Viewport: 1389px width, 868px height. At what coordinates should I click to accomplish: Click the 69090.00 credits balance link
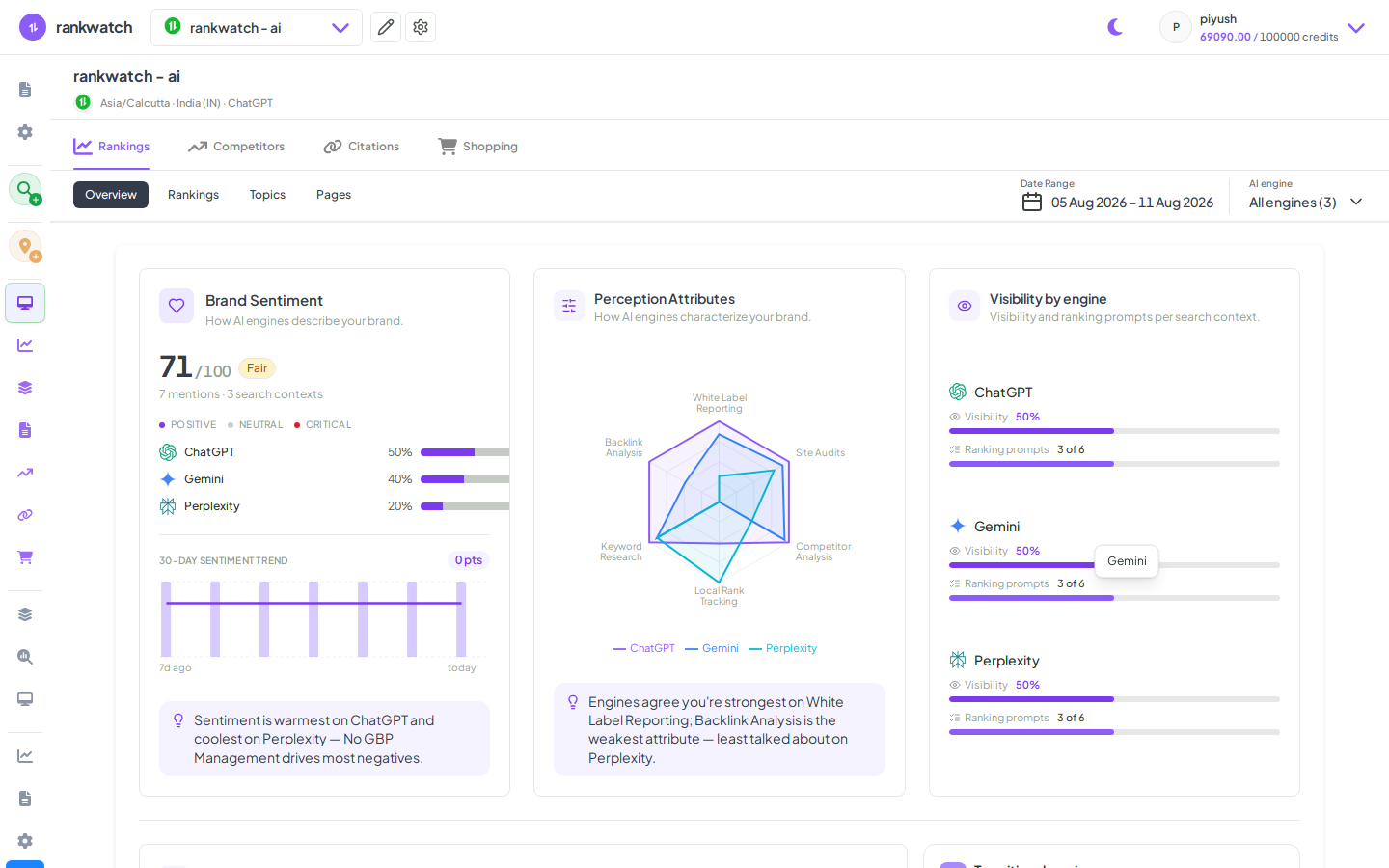coord(1225,37)
